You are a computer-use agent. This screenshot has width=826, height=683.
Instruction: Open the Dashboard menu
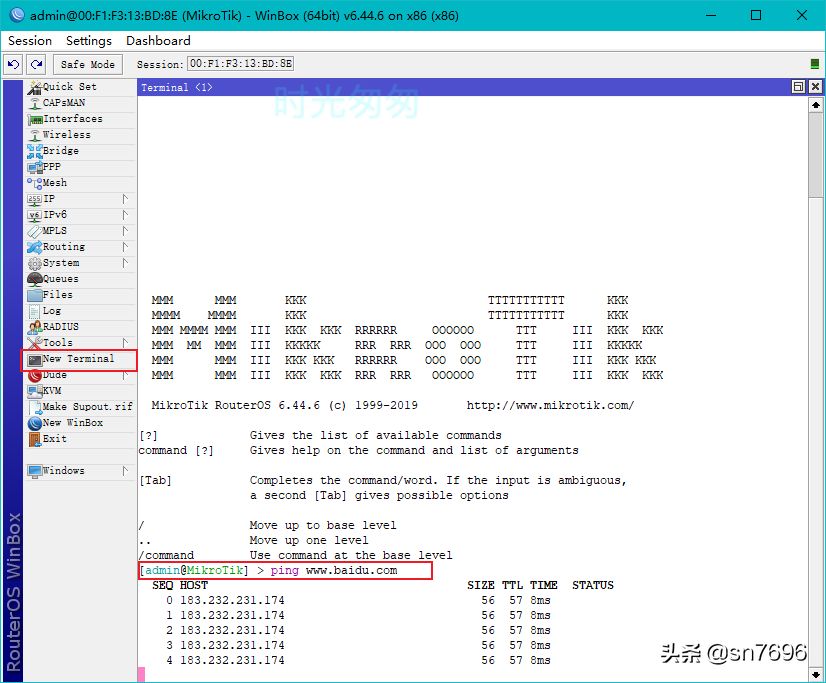[158, 41]
